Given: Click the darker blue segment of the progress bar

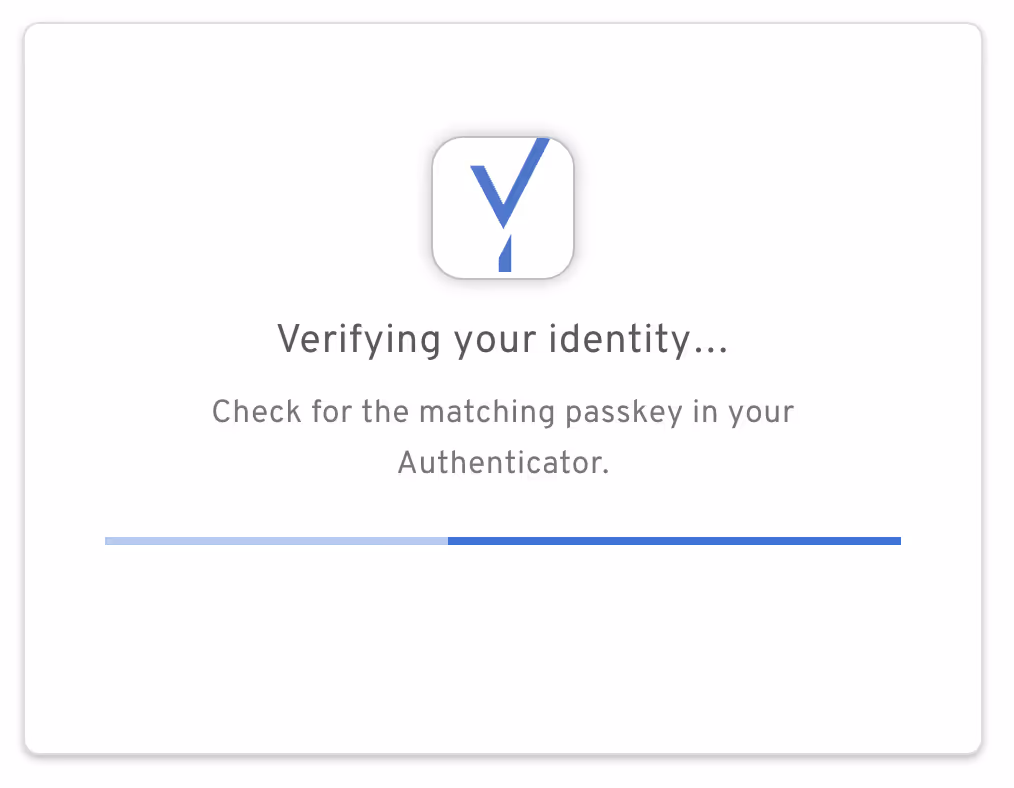Looking at the screenshot, I should (x=675, y=540).
